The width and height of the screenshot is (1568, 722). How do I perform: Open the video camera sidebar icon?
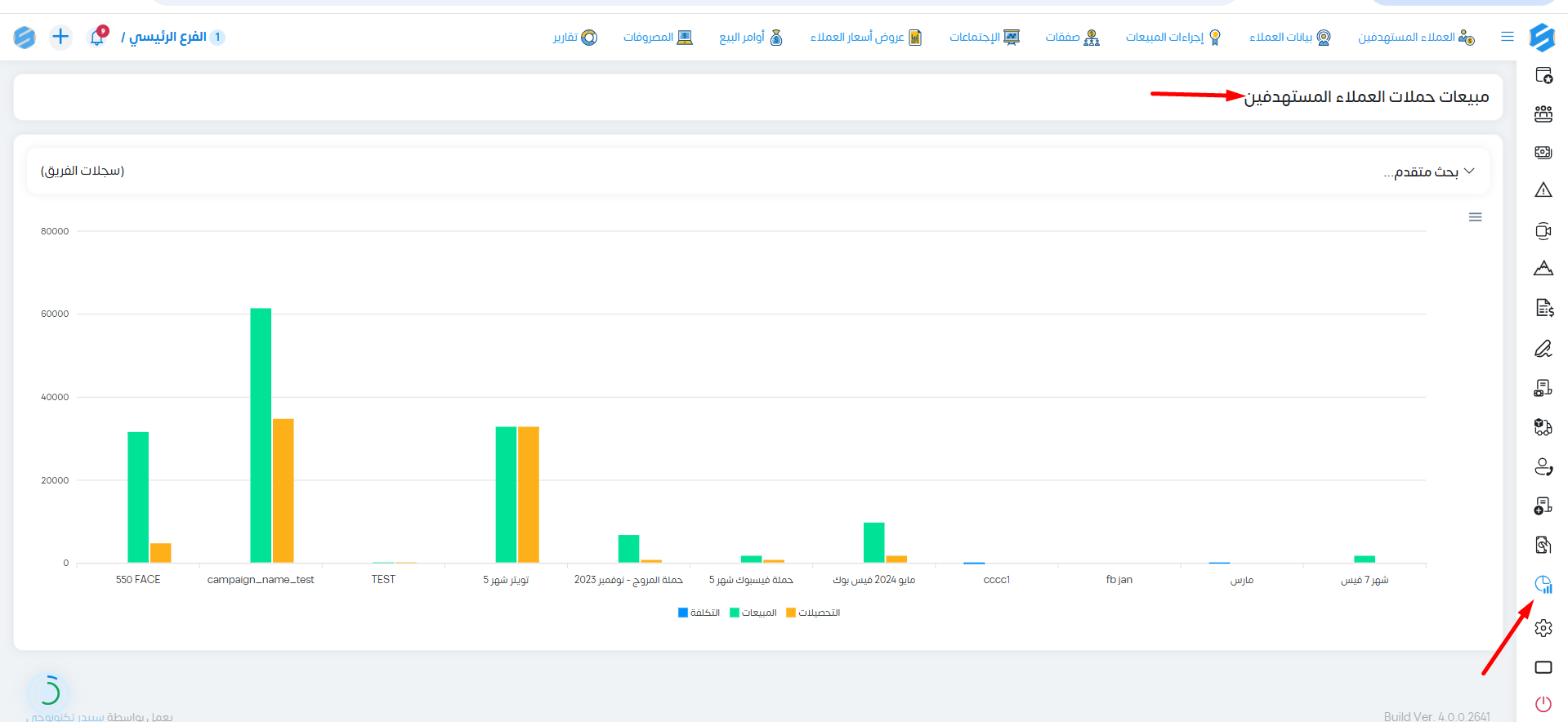[1543, 231]
